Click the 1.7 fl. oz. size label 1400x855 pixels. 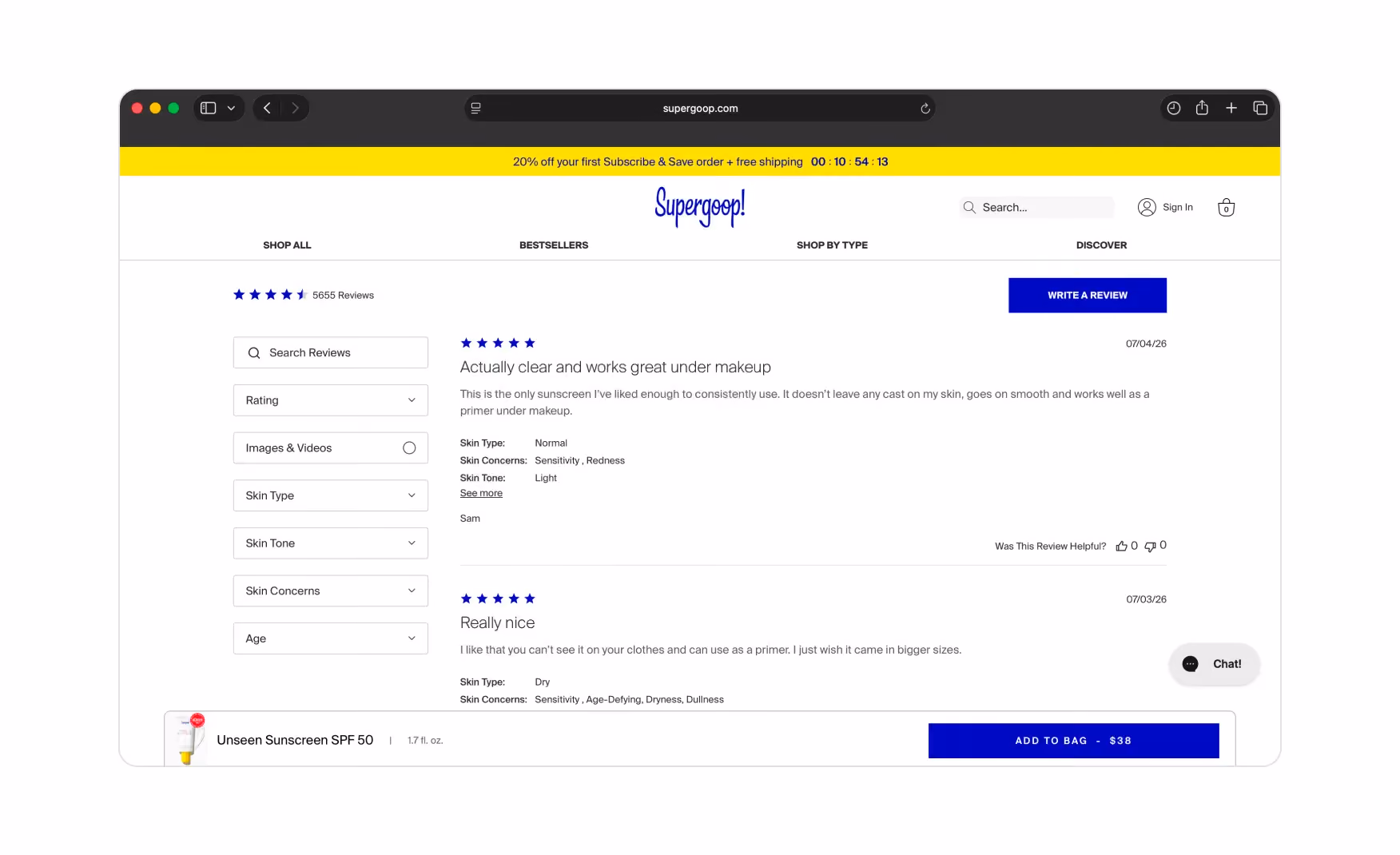point(425,741)
